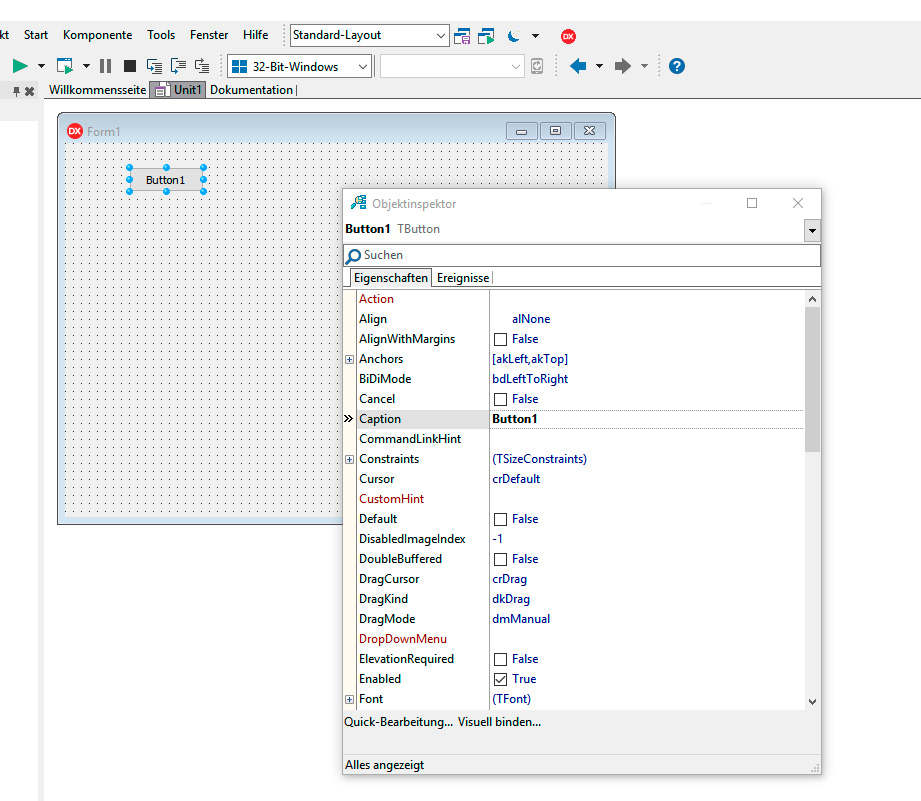
Task: Click the dark mode moon icon
Action: [513, 36]
